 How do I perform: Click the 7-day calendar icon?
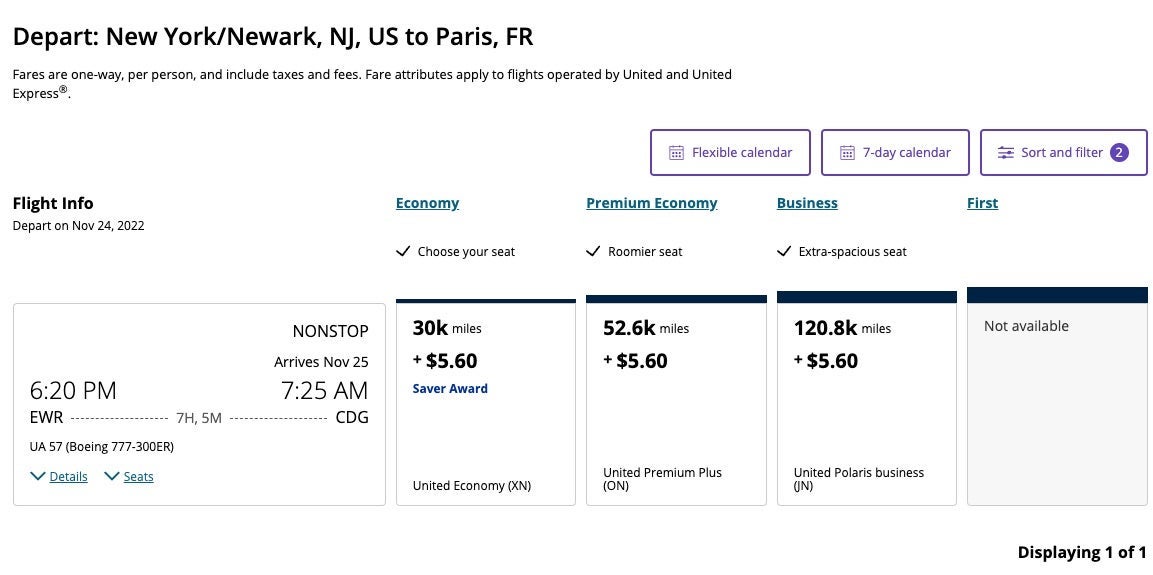tap(847, 153)
